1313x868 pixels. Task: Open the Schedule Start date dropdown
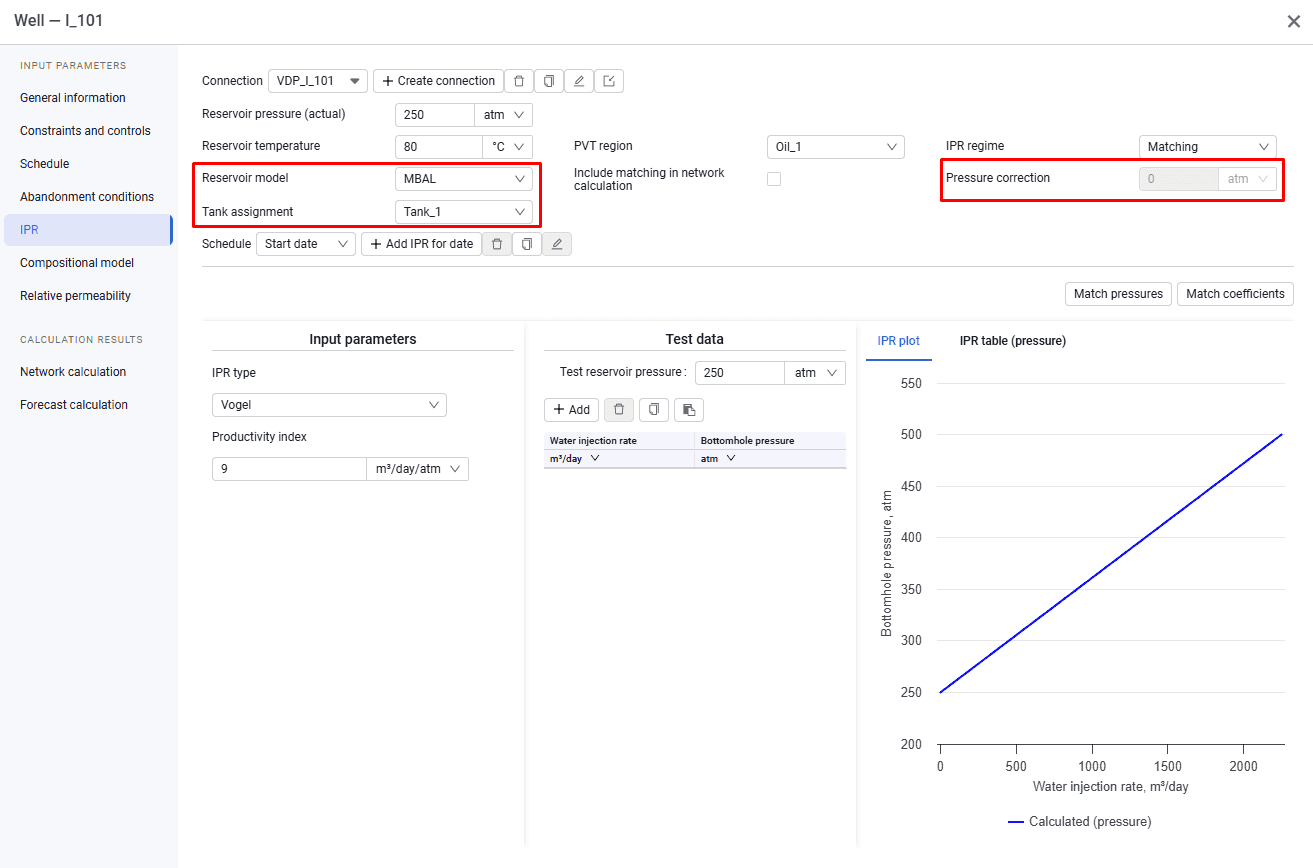point(306,244)
